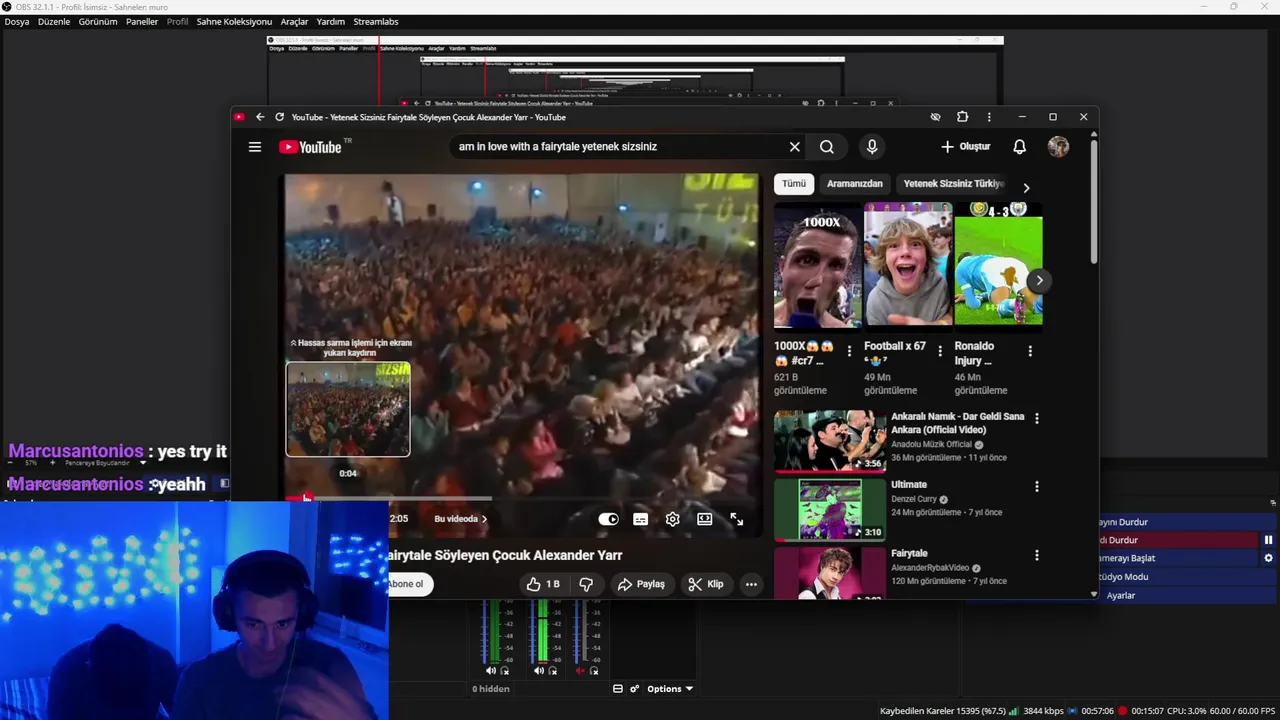Open YouTube notifications bell

(x=1019, y=147)
